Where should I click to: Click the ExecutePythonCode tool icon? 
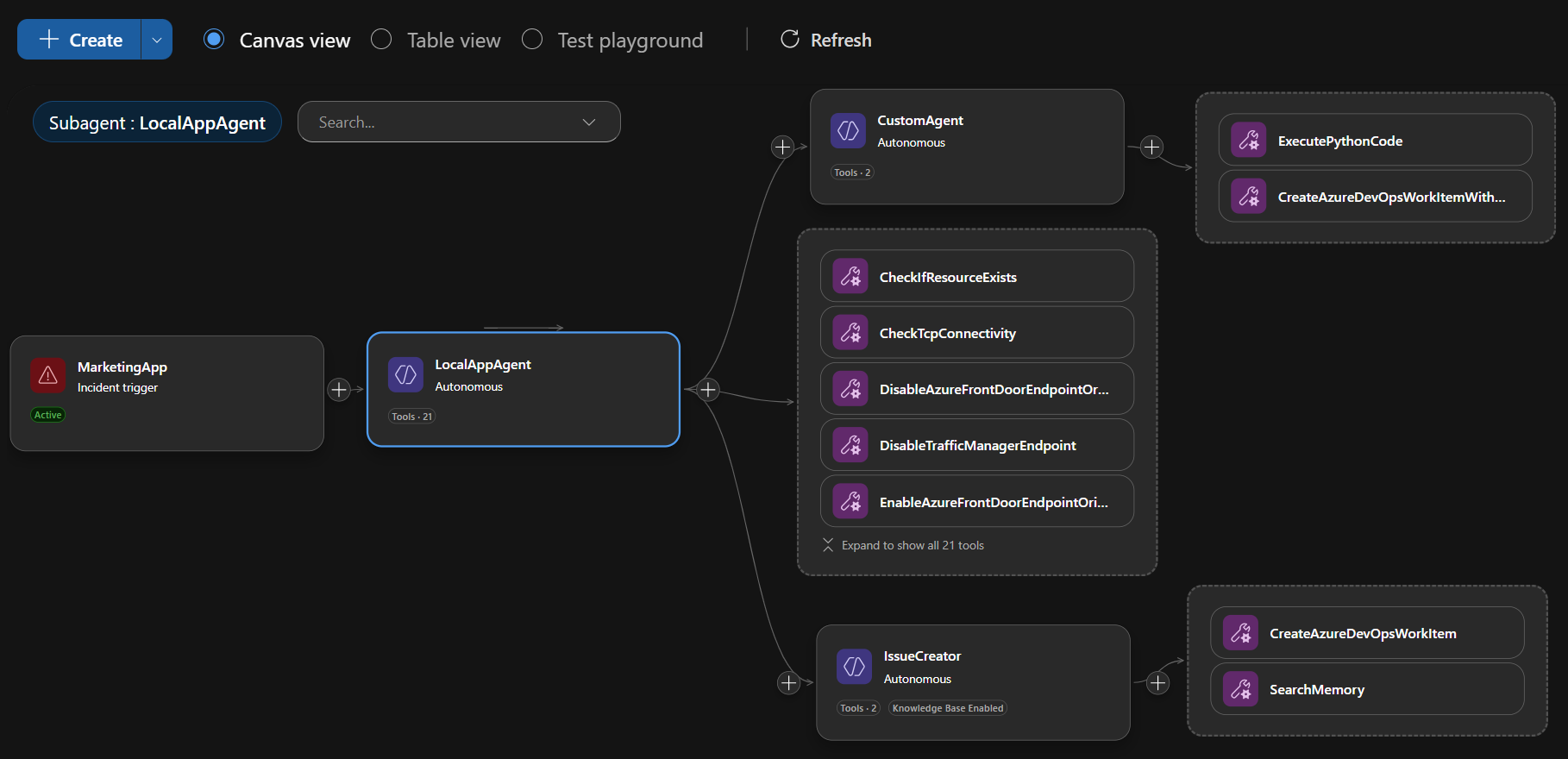tap(1248, 141)
